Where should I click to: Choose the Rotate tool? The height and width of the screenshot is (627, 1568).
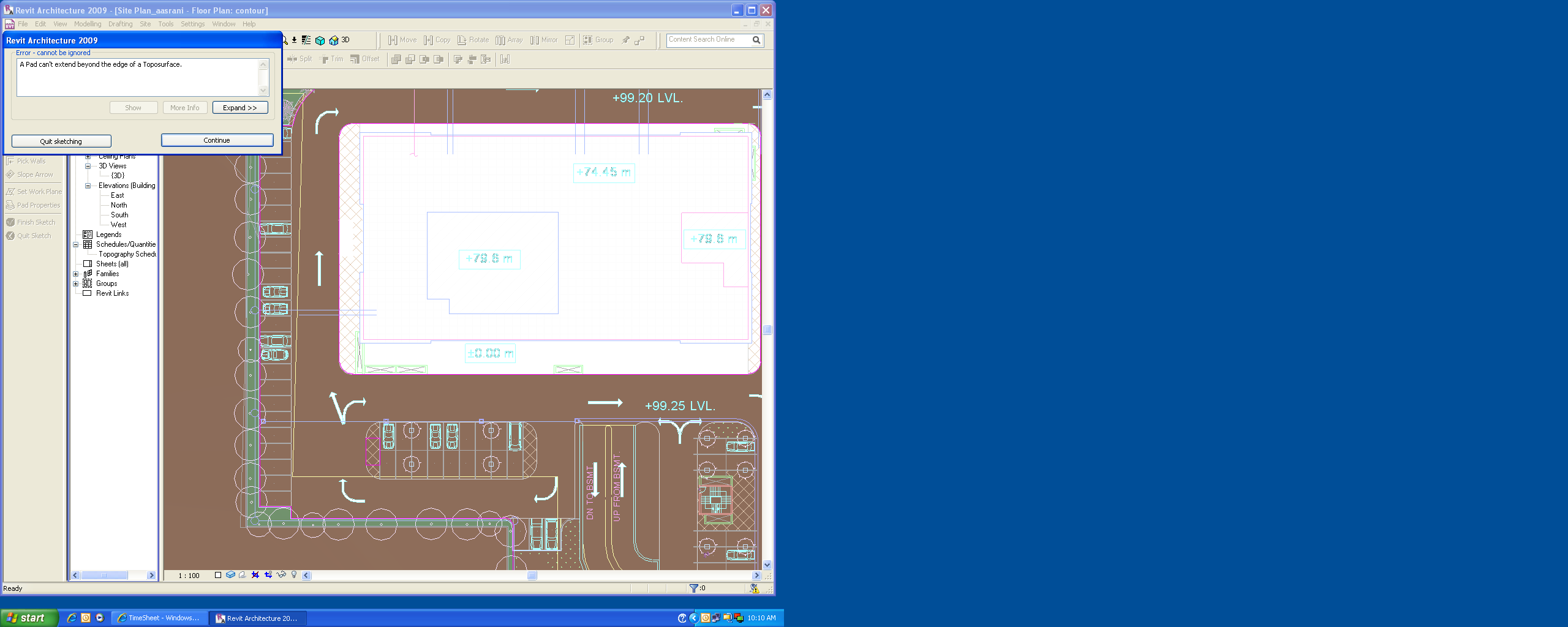(x=473, y=40)
